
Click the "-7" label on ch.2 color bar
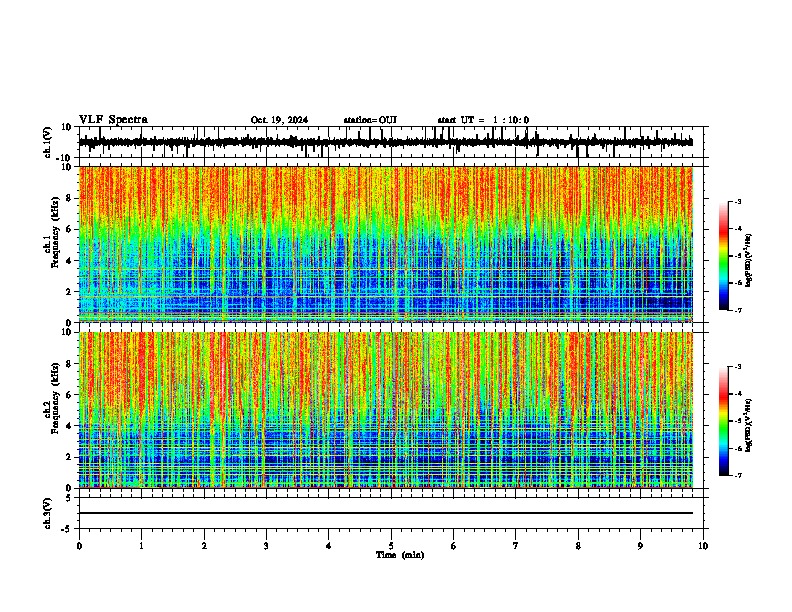coord(738,475)
